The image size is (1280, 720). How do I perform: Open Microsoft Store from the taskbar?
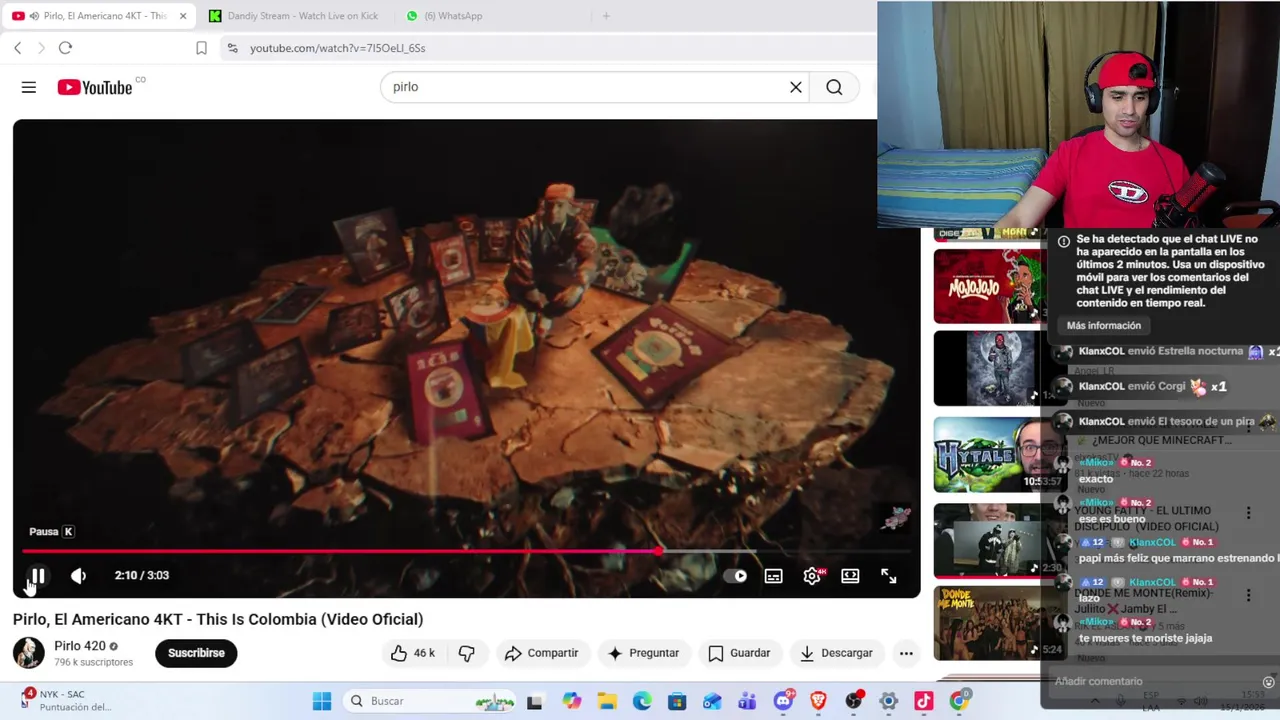(677, 701)
